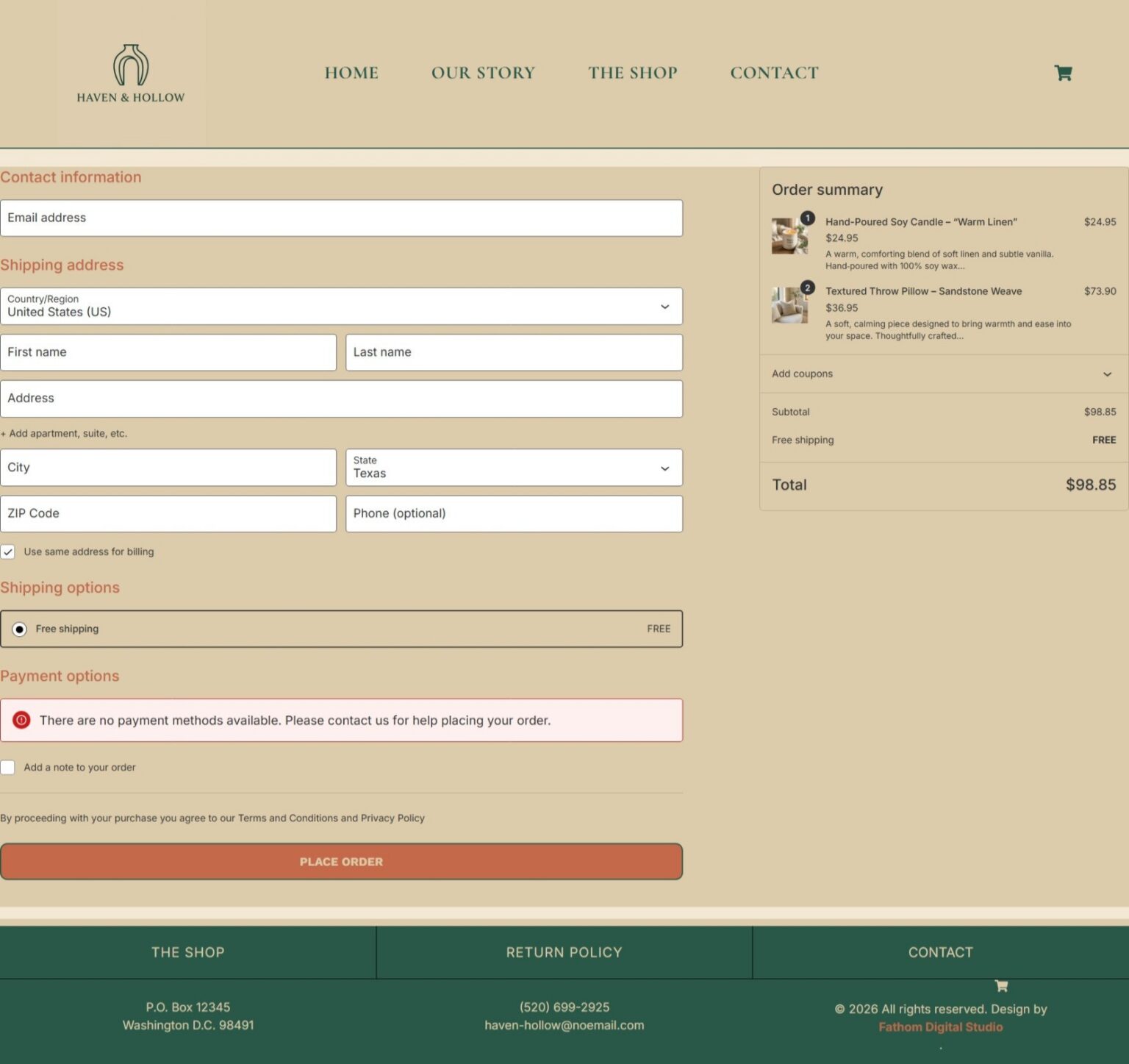Image resolution: width=1129 pixels, height=1064 pixels.
Task: Open Our Story page from navigation
Action: pyautogui.click(x=483, y=73)
